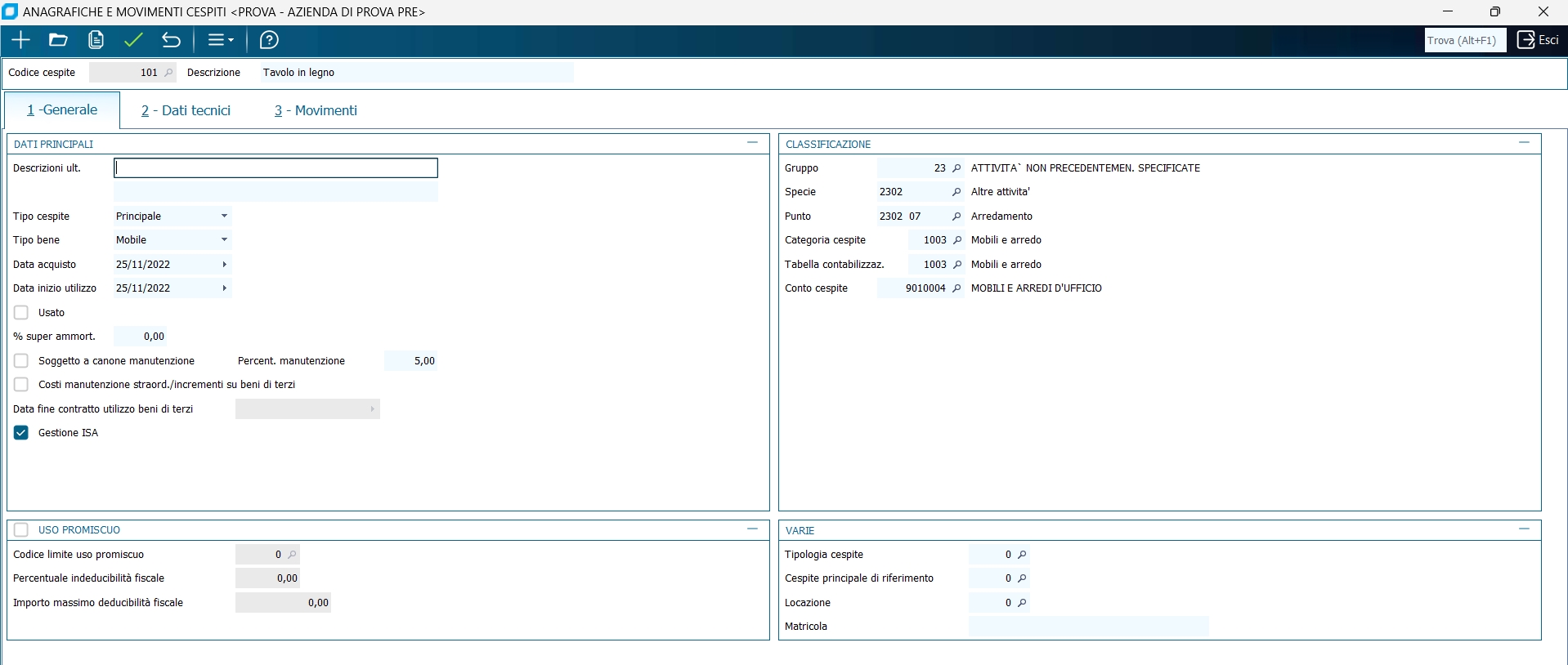Open the Gruppo lookup magnifier
1568x665 pixels.
(956, 168)
